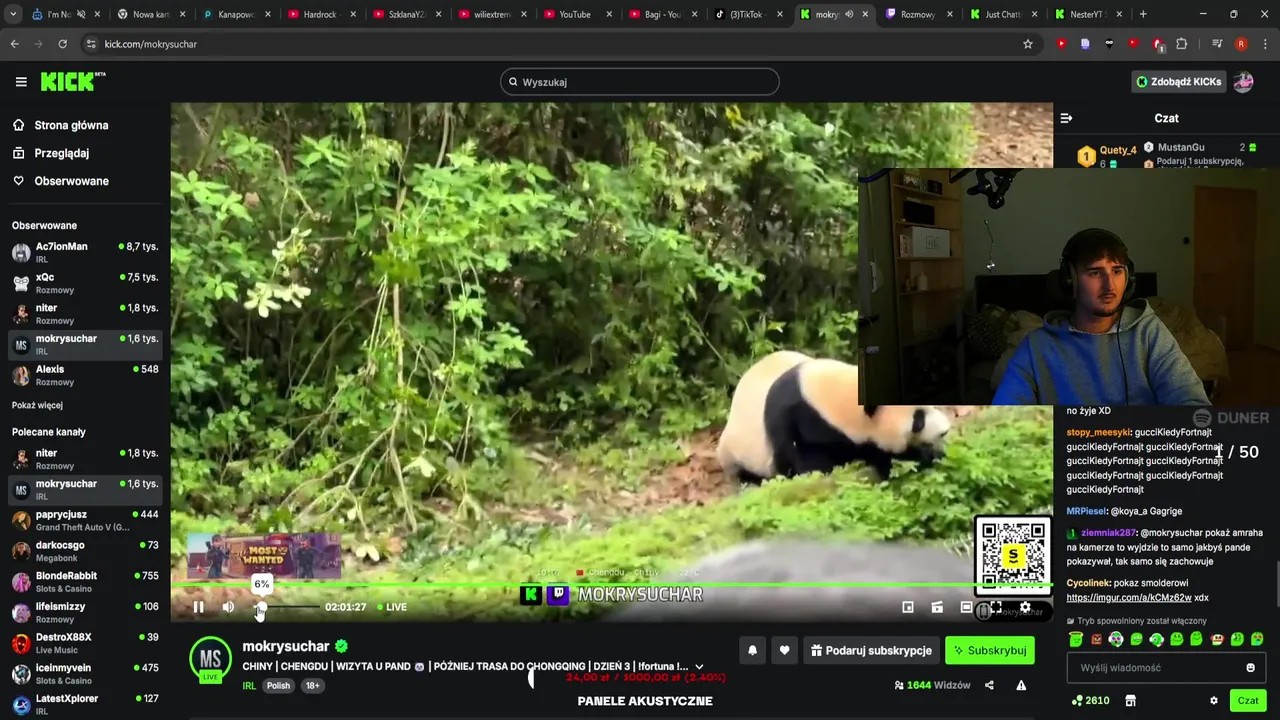Viewport: 1280px width, 720px height.
Task: Open Obserwowane in the sidebar
Action: pos(60,181)
